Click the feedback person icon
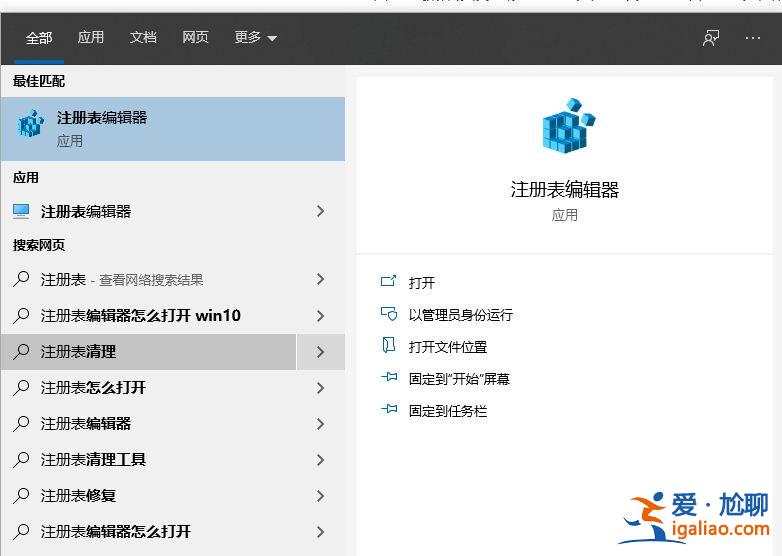Screen dimensions: 782x556 [711, 38]
